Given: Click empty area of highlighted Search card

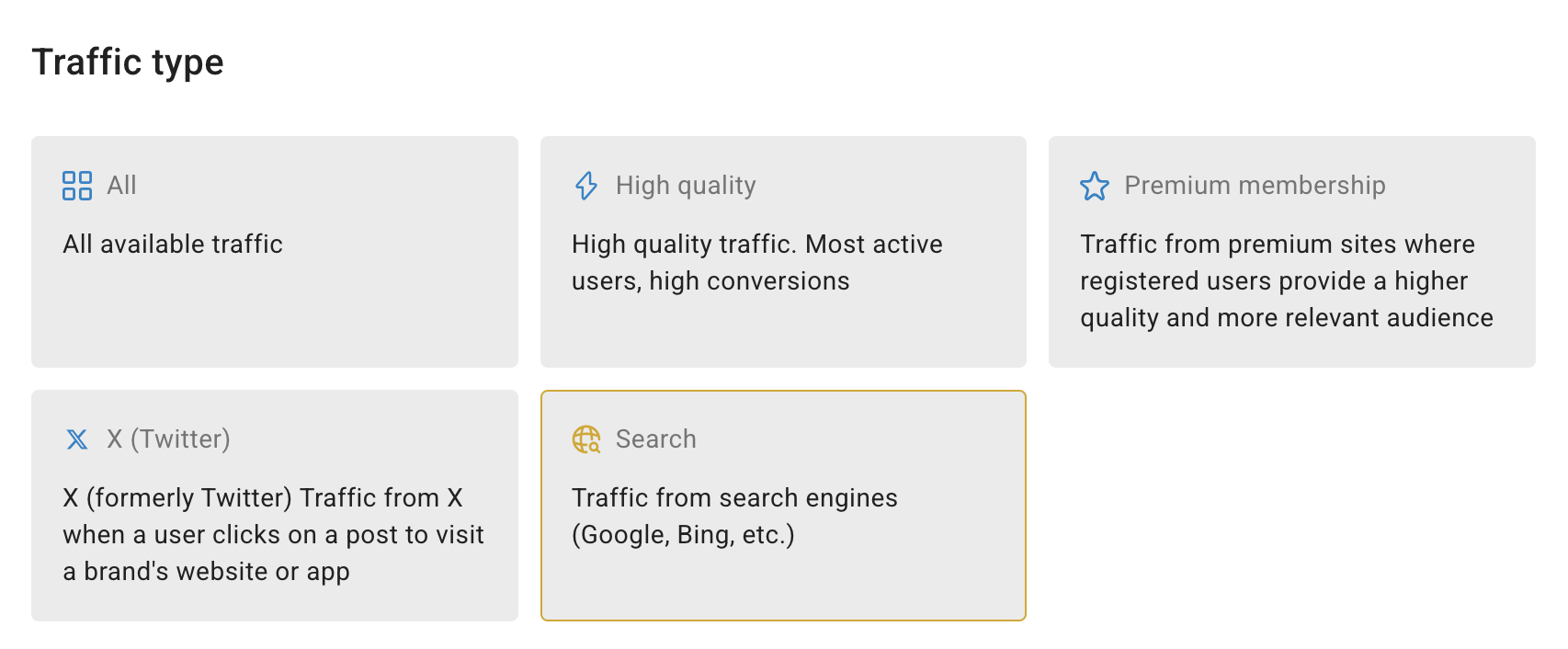Looking at the screenshot, I should point(783,588).
